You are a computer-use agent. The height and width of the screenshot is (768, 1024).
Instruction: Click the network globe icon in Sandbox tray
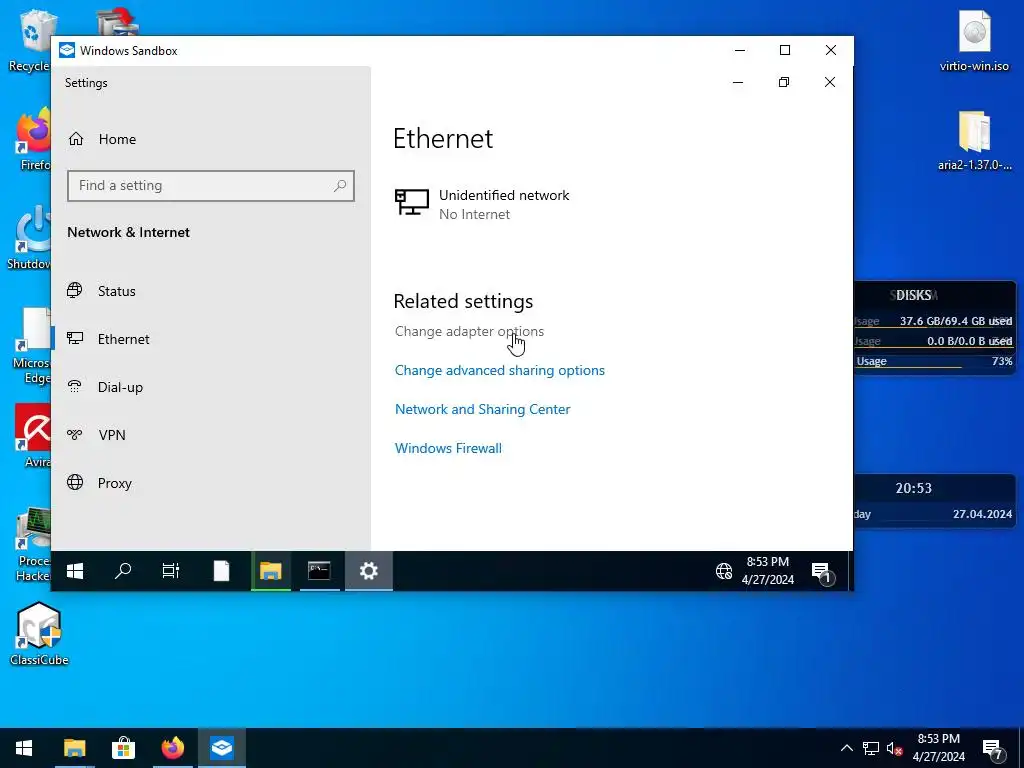724,571
